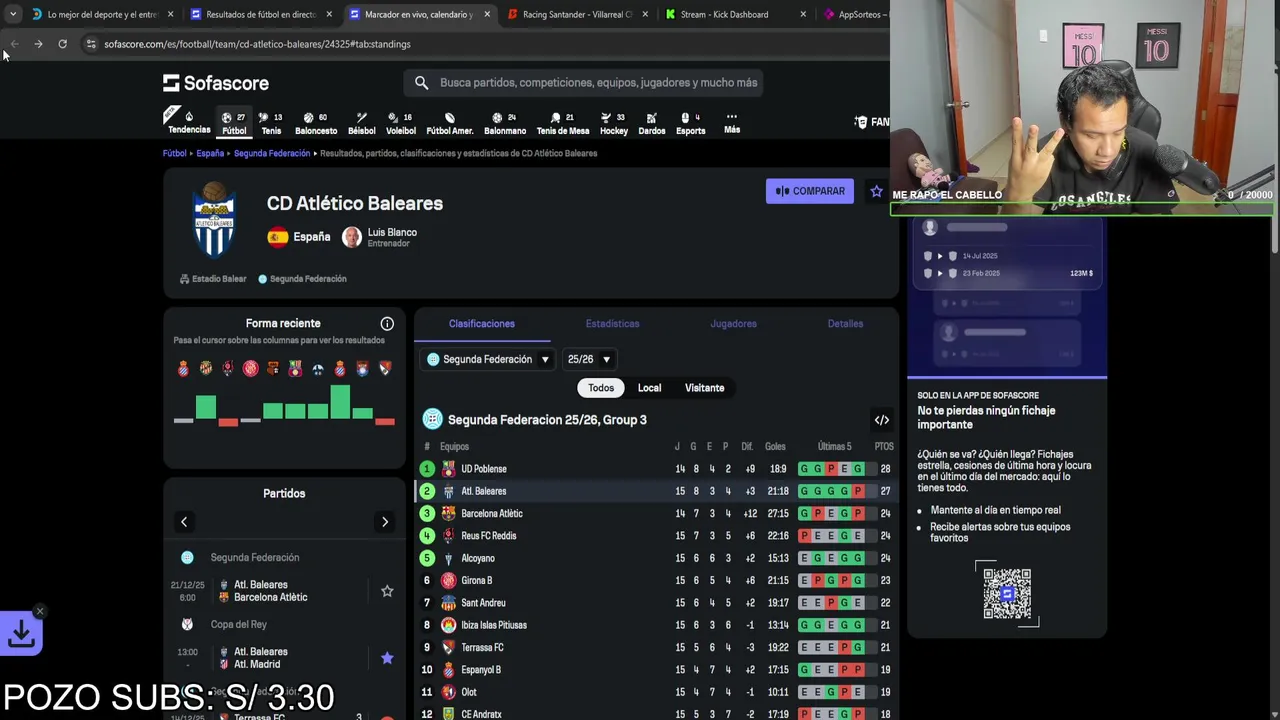Screen dimensions: 1280x720
Task: Click the browser address bar URL
Action: (x=257, y=44)
